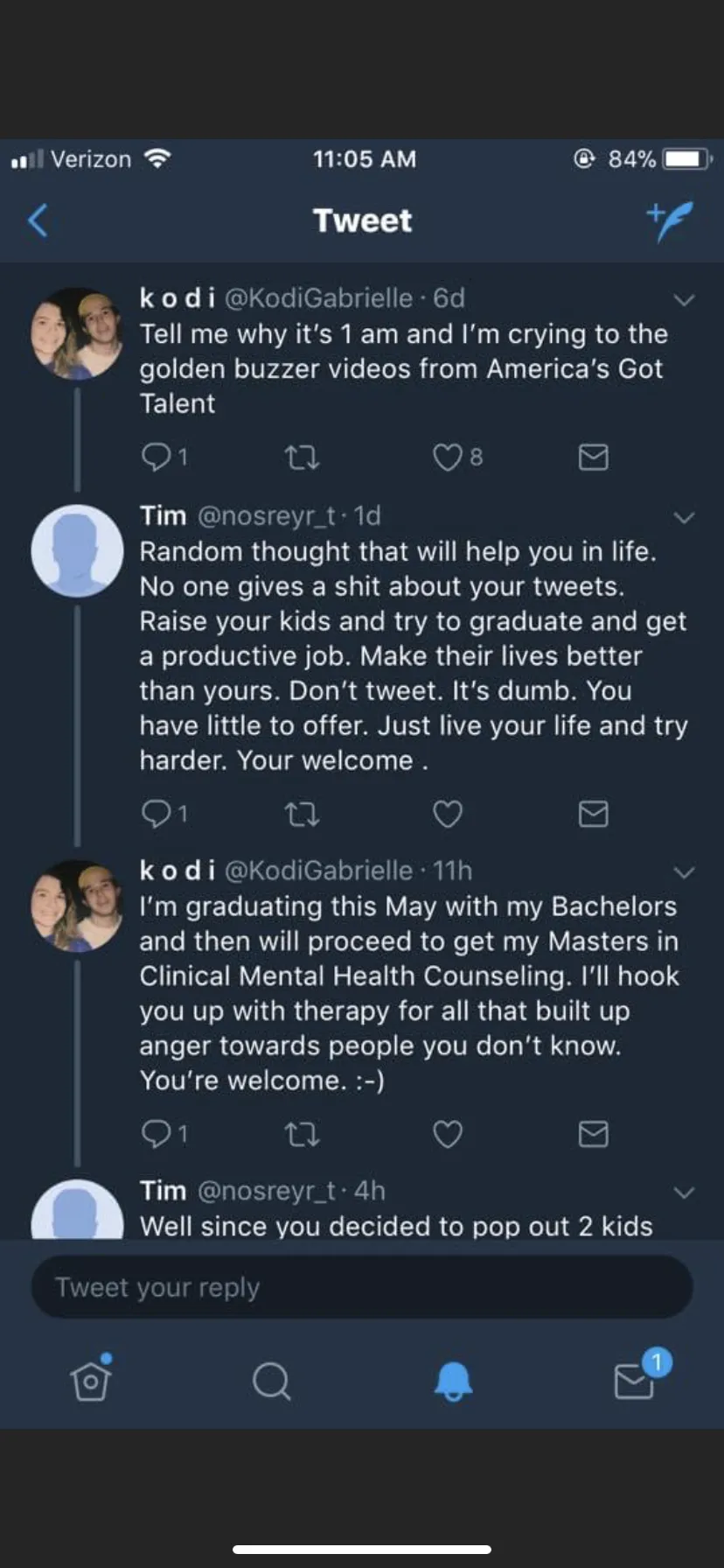Like kodi's tweet with 8 likes
The width and height of the screenshot is (724, 1568).
448,457
